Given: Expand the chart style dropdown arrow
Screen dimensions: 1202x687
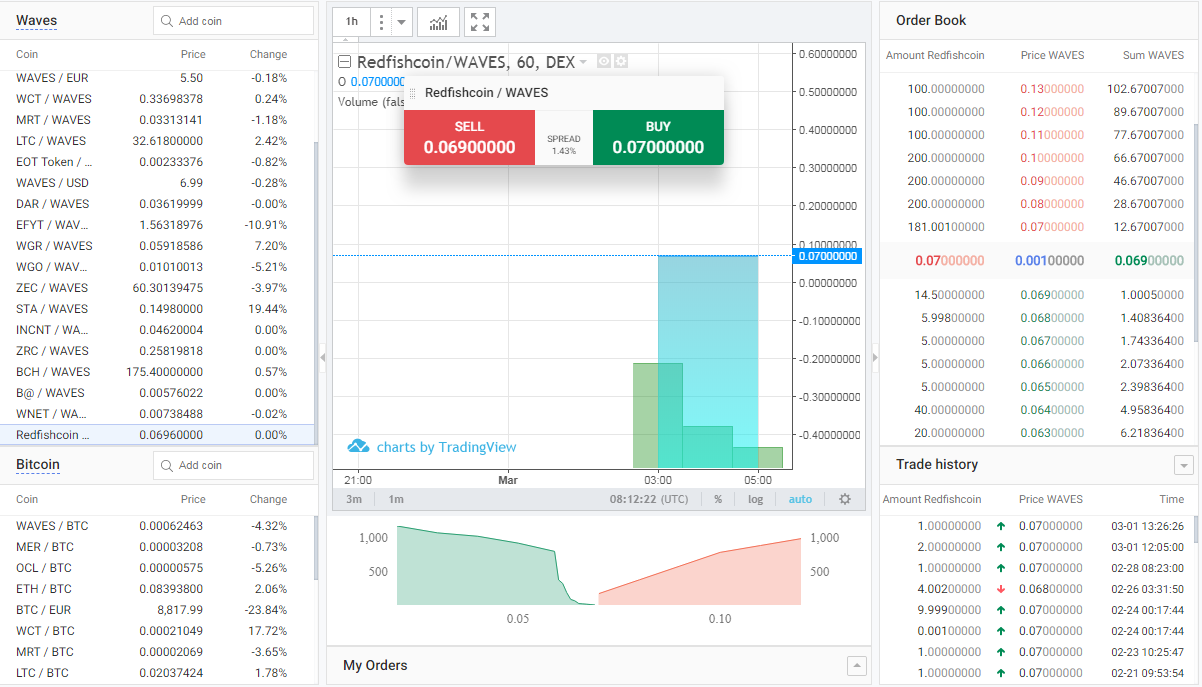Looking at the screenshot, I should pos(401,22).
